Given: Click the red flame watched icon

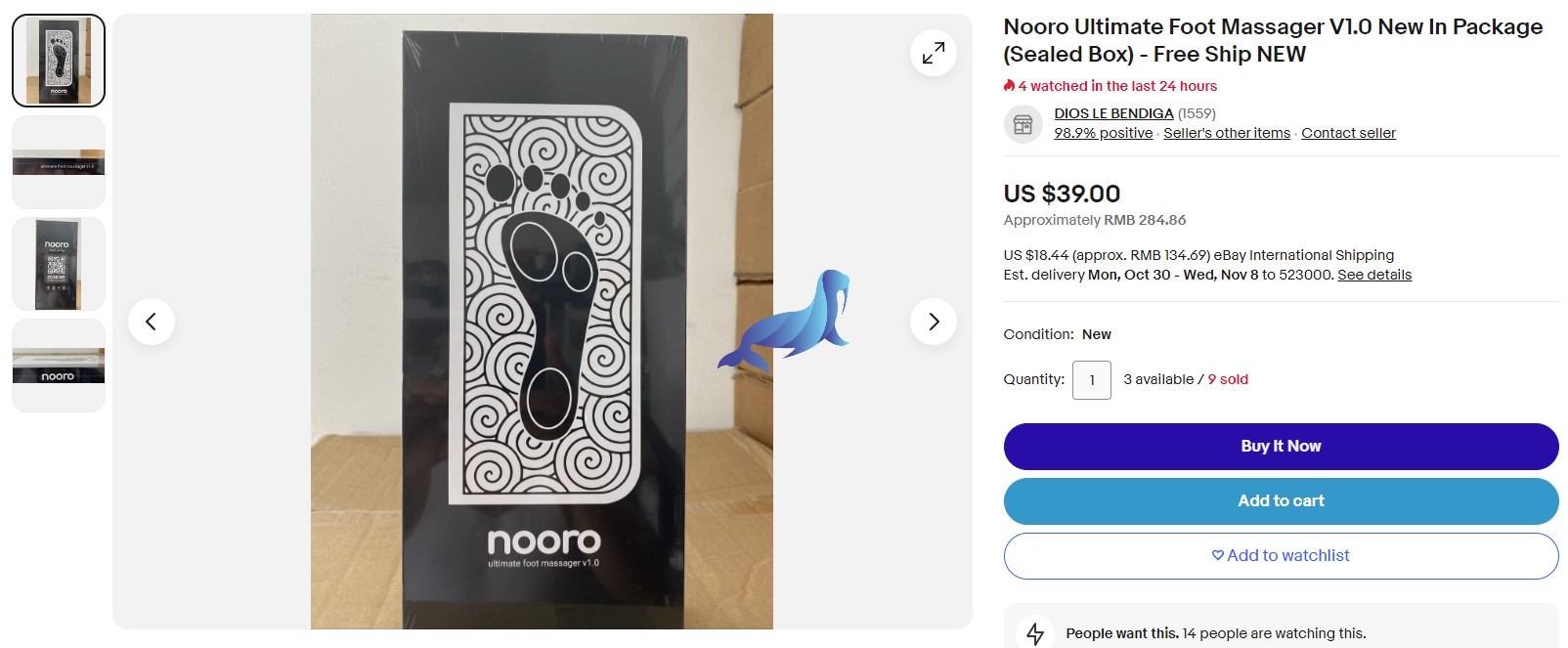Looking at the screenshot, I should 1010,86.
